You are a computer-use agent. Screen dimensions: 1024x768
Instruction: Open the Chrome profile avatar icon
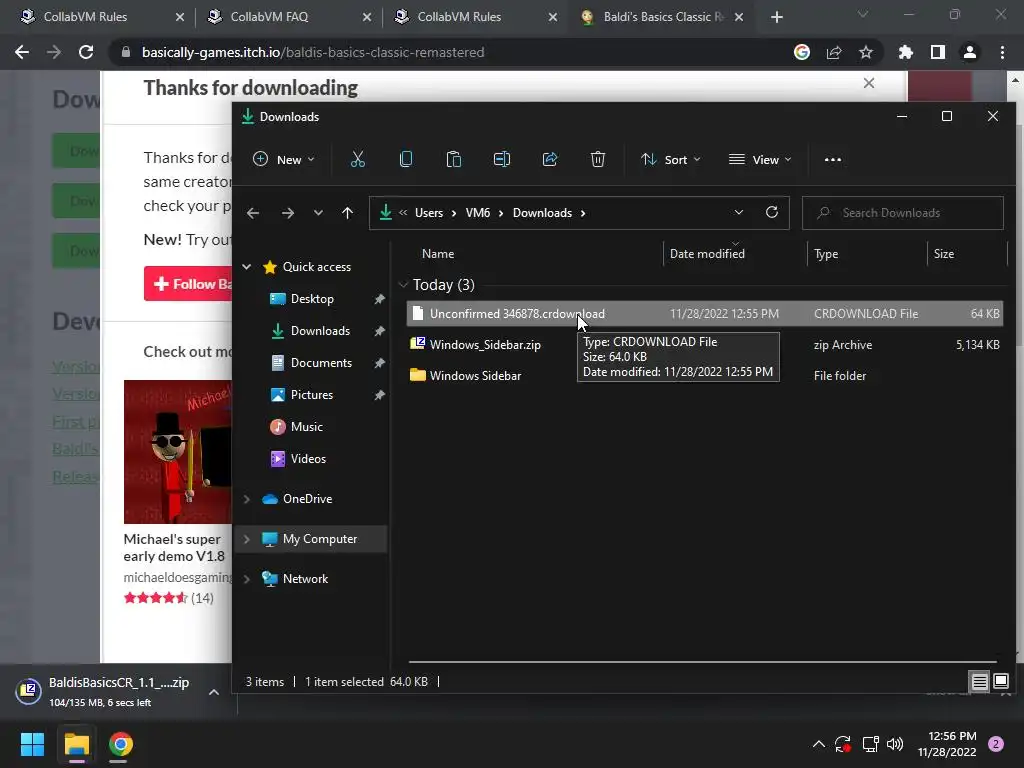point(969,52)
